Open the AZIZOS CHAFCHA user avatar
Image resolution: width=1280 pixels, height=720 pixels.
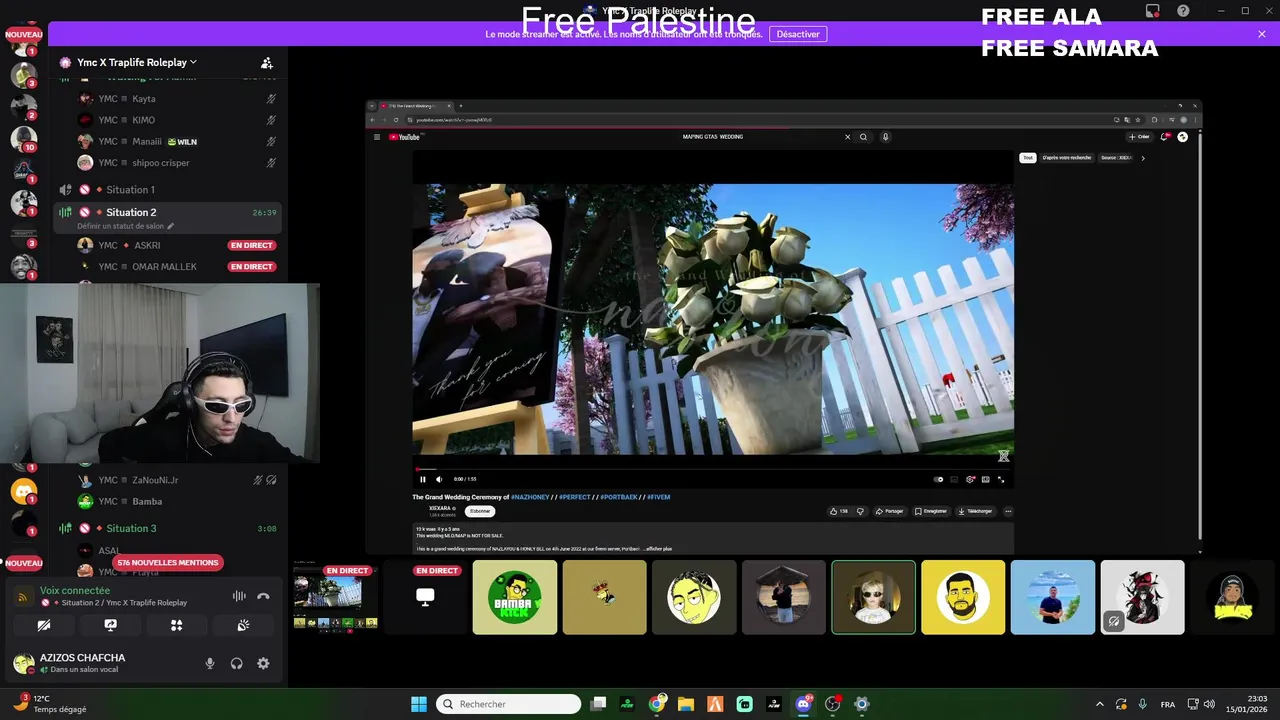click(x=23, y=663)
